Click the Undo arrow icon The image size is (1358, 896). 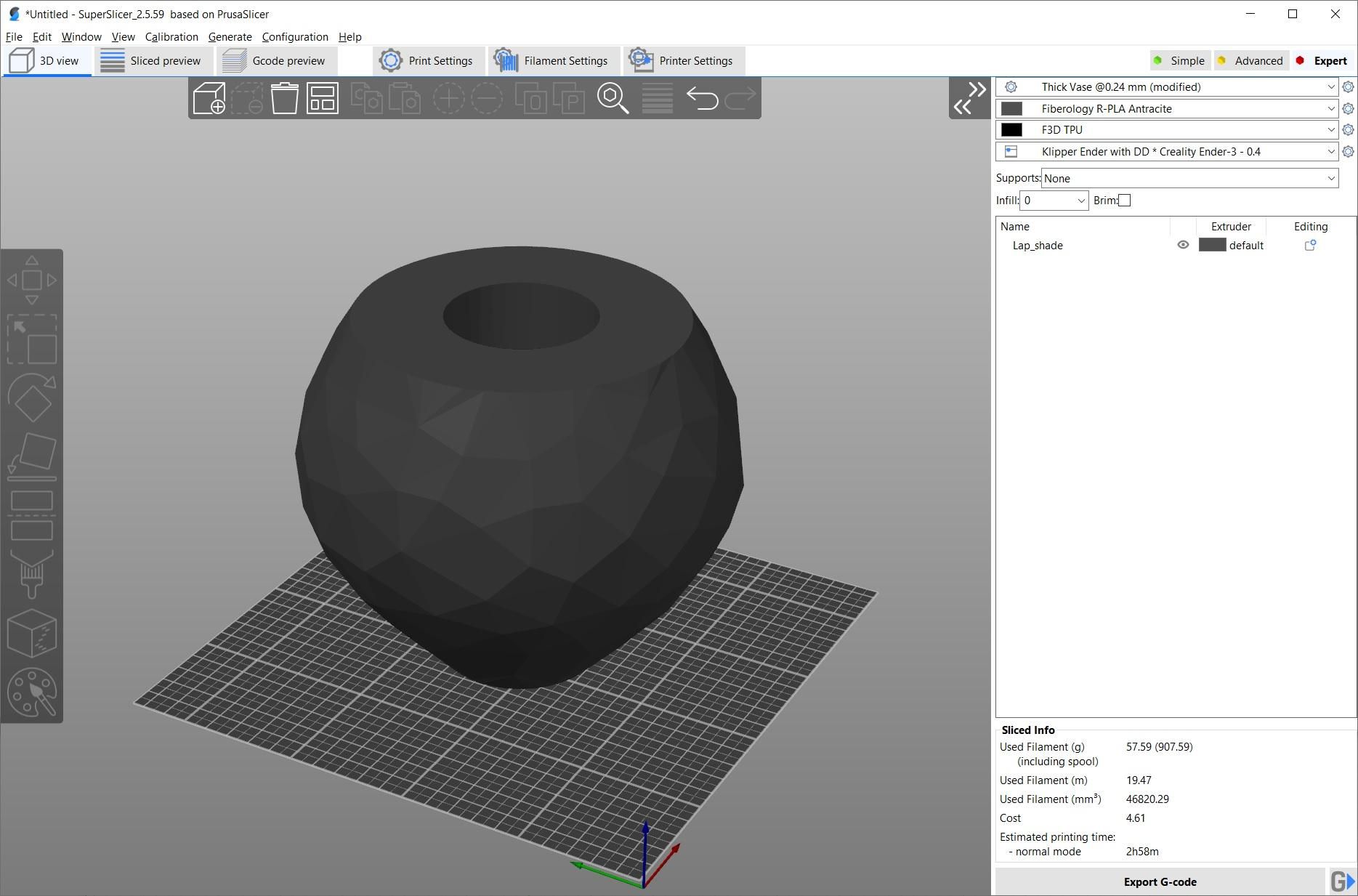tap(703, 97)
